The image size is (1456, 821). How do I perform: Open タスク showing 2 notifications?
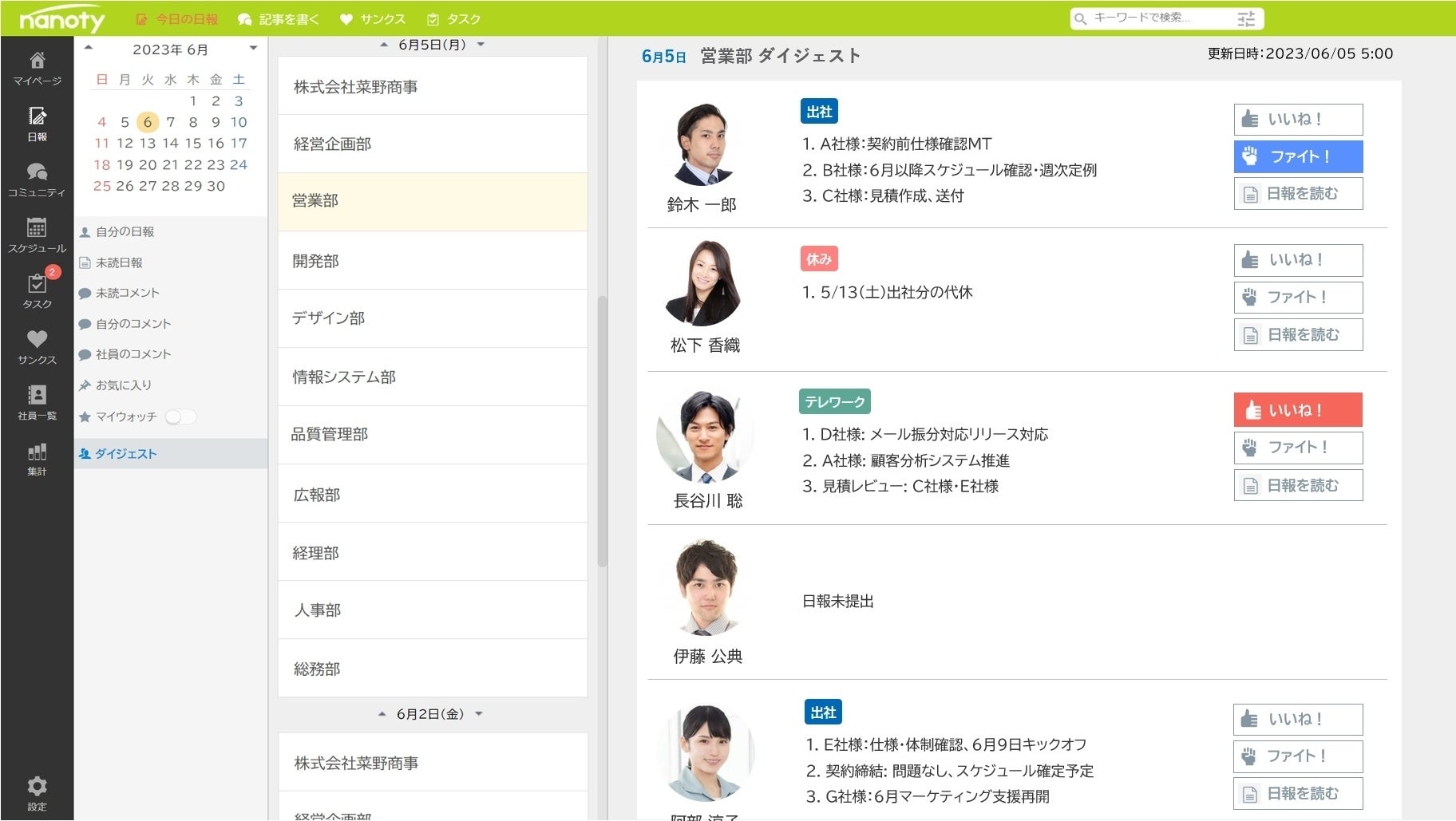pos(37,291)
